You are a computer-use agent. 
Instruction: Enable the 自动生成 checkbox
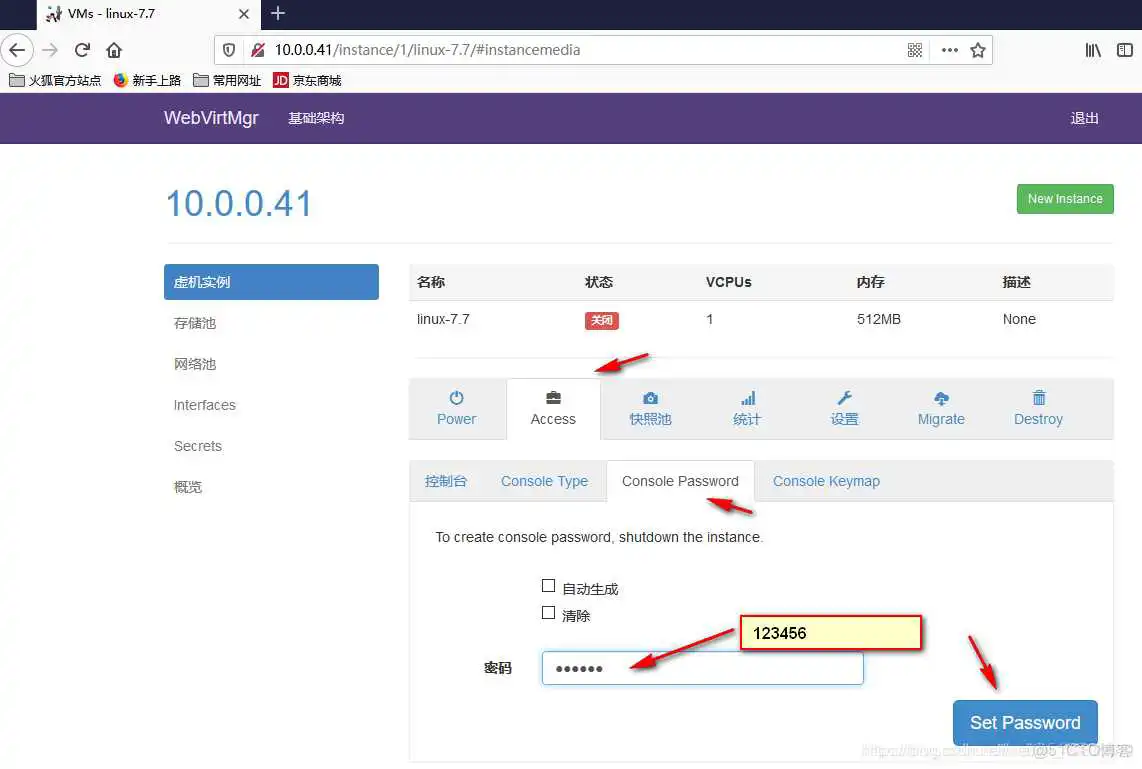(x=548, y=587)
